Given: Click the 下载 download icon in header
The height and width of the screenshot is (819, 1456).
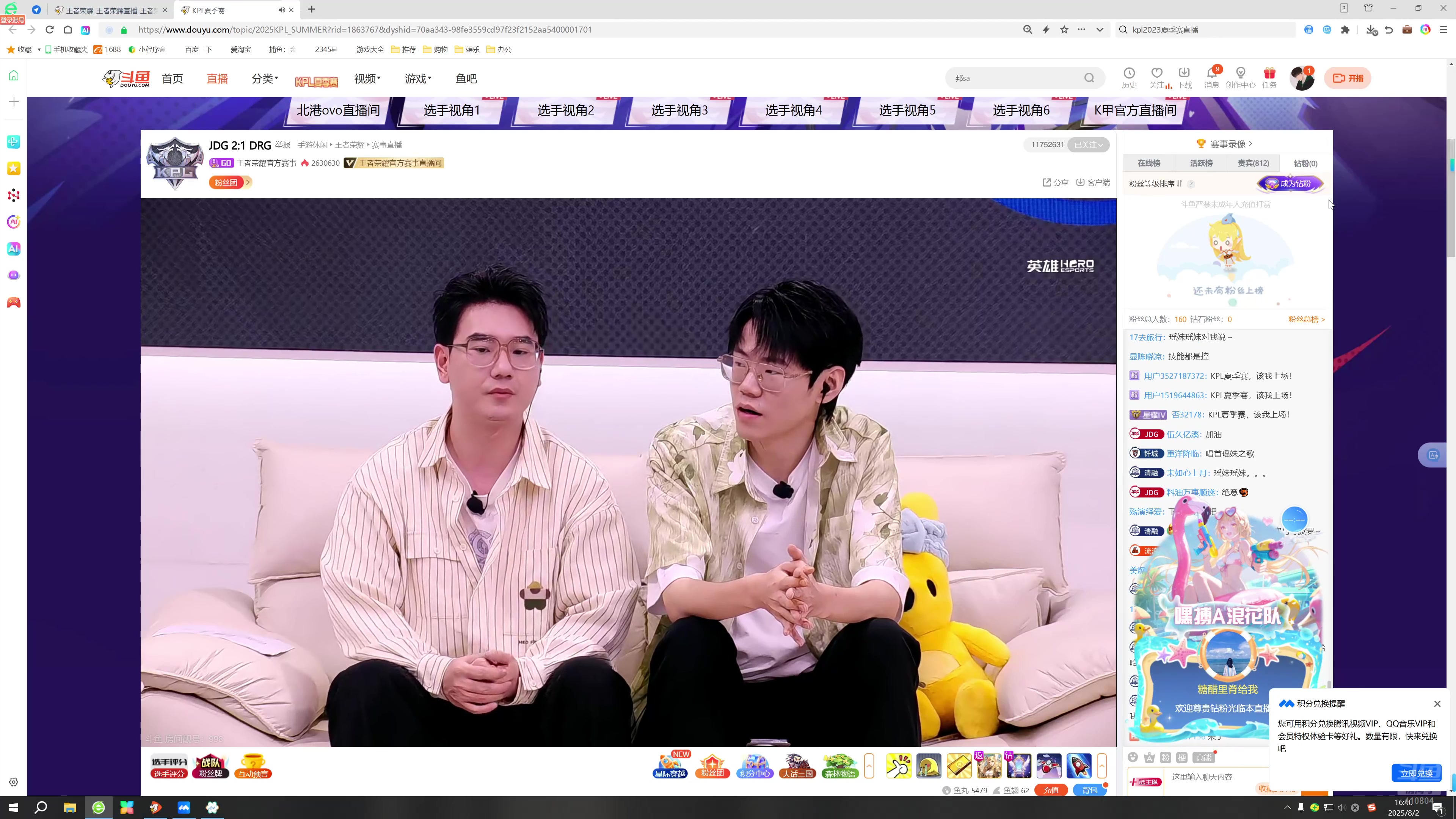Looking at the screenshot, I should [1184, 78].
